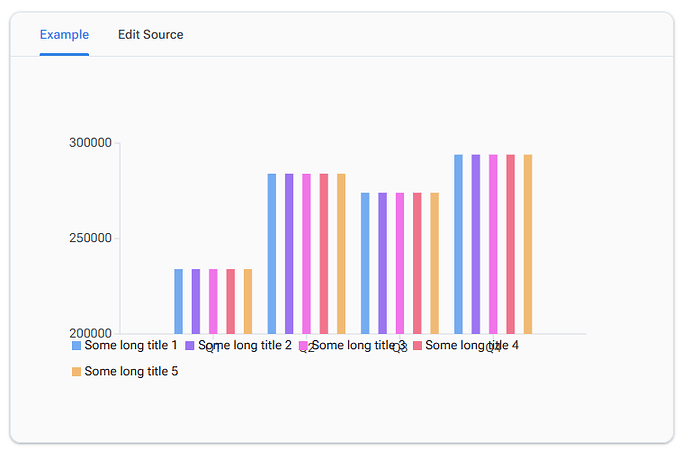This screenshot has width=690, height=459.
Task: Click the 250000 y-axis label
Action: 90,239
